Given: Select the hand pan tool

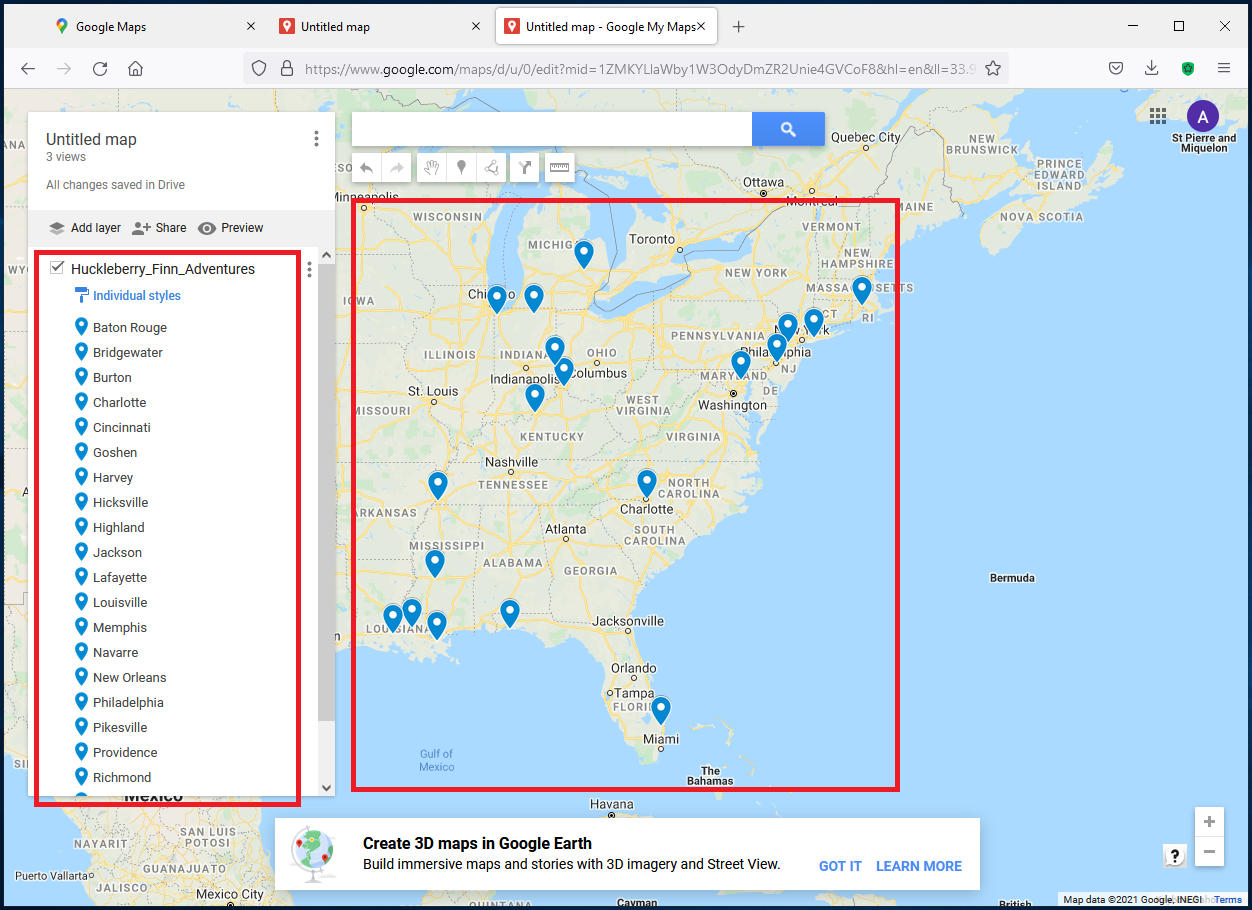Looking at the screenshot, I should (x=431, y=168).
